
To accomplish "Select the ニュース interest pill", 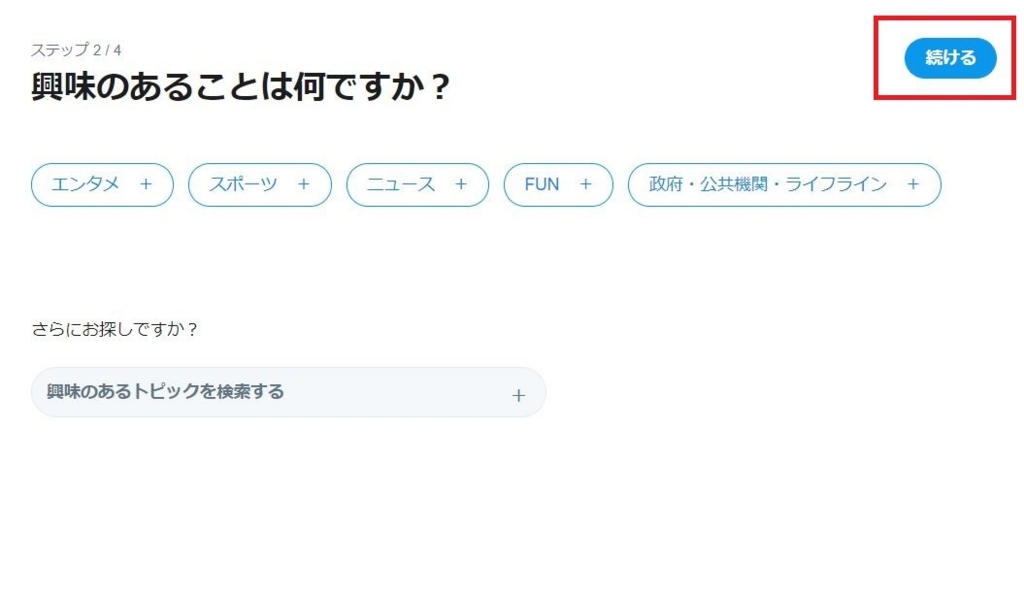I will coord(416,184).
